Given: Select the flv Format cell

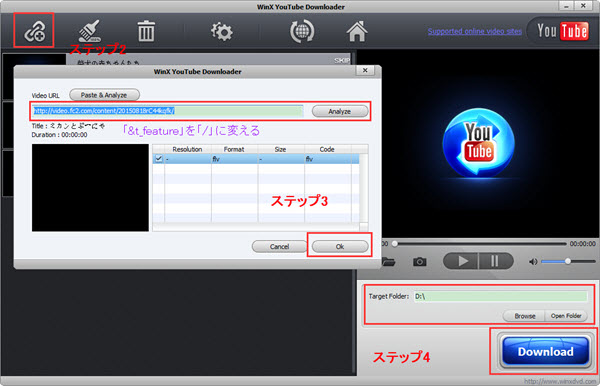Looking at the screenshot, I should (x=234, y=159).
